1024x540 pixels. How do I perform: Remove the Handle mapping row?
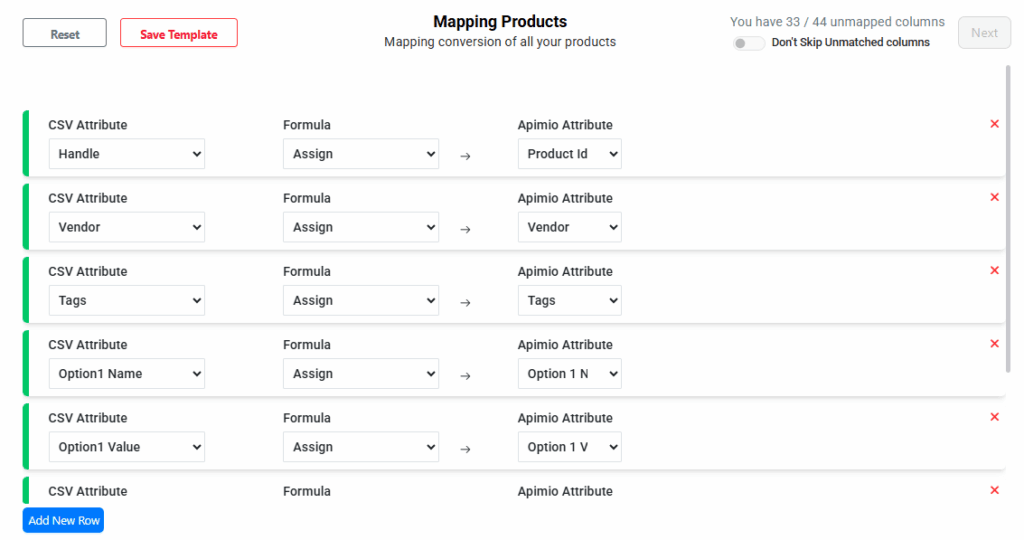pos(994,124)
